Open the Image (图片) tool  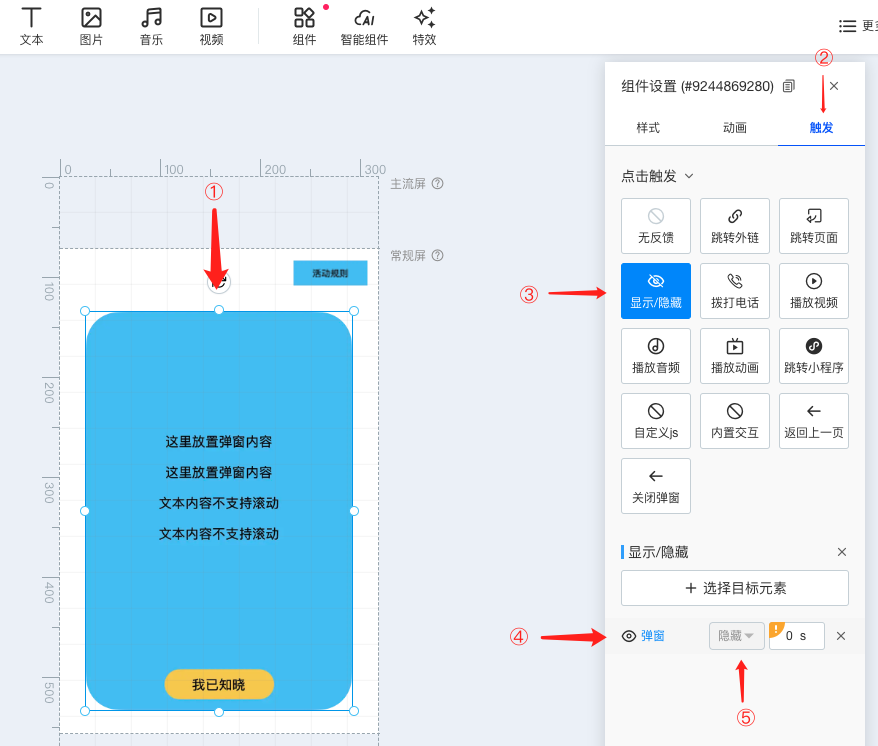click(x=91, y=26)
